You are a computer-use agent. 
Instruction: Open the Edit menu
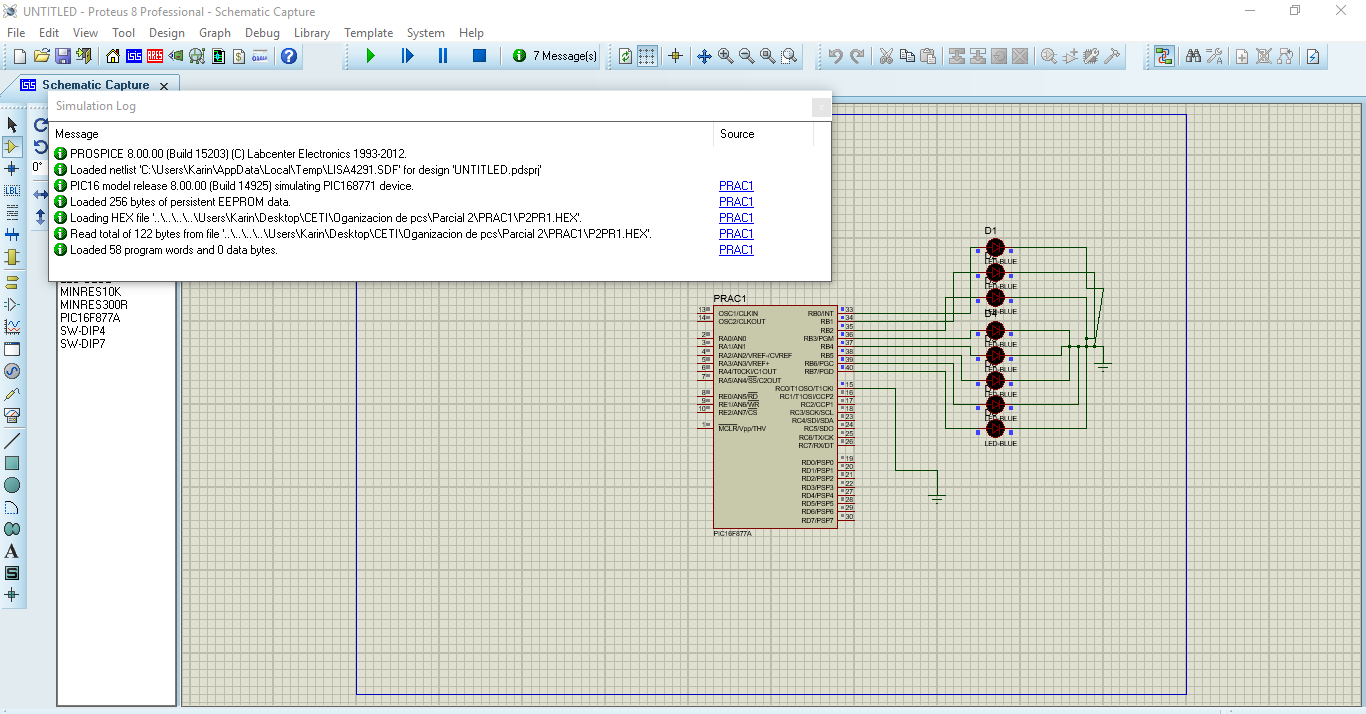49,32
